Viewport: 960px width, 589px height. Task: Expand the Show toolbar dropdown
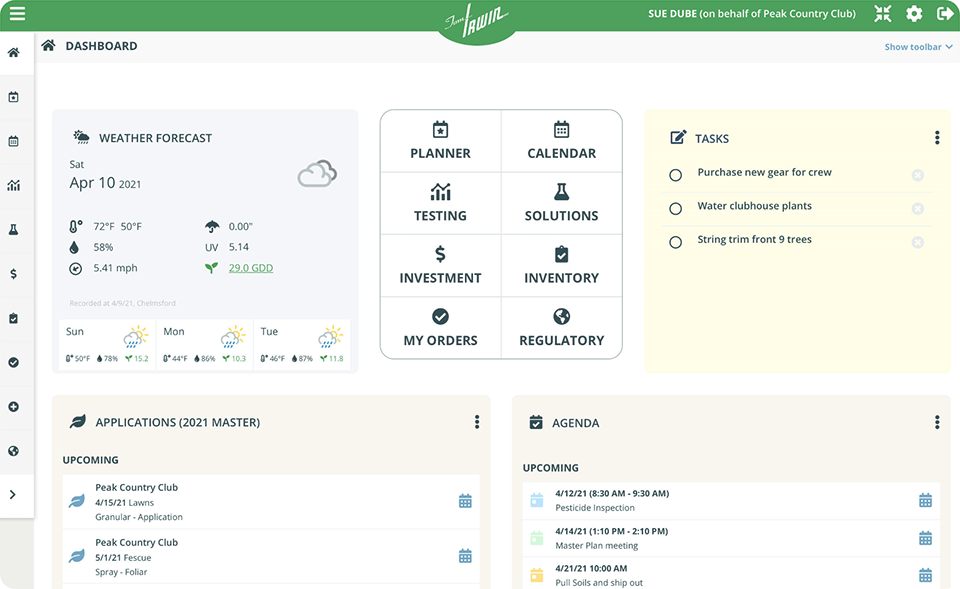click(x=918, y=47)
